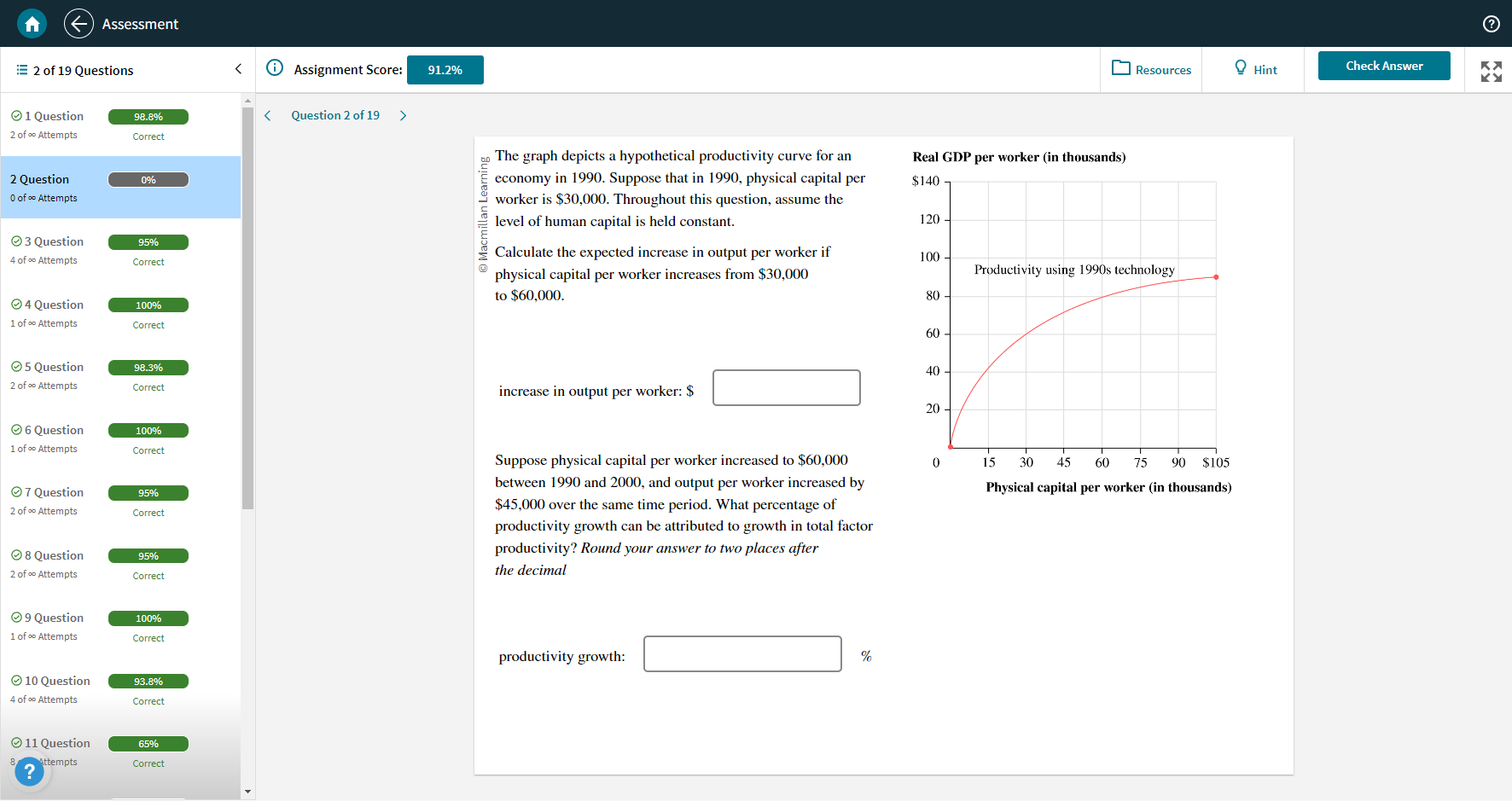Open the help question mark in header
Viewport: 1512px width, 801px height.
click(x=1491, y=24)
